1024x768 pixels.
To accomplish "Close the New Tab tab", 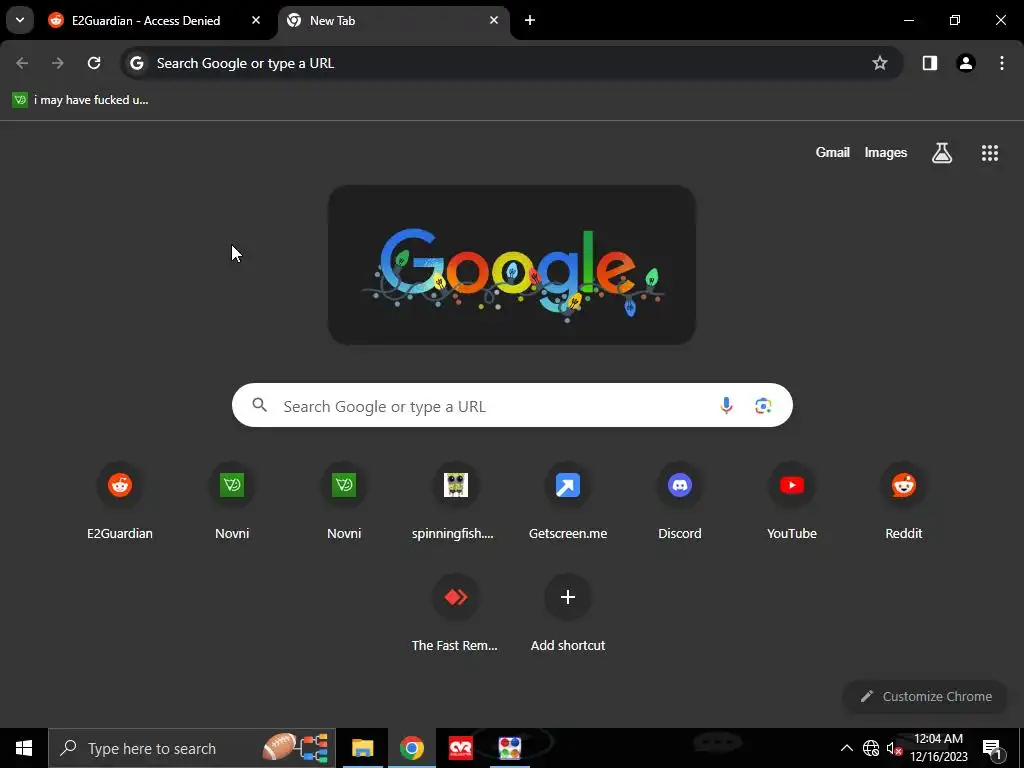I will click(494, 20).
